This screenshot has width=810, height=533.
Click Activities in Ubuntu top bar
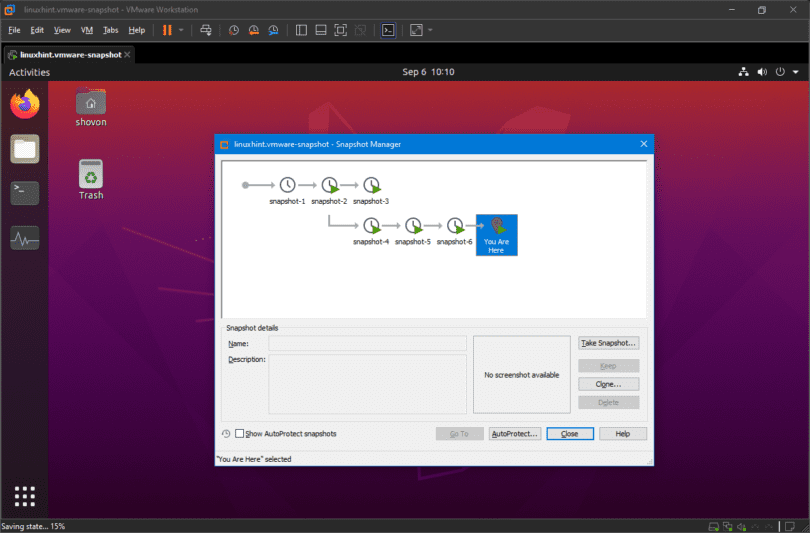pyautogui.click(x=29, y=72)
